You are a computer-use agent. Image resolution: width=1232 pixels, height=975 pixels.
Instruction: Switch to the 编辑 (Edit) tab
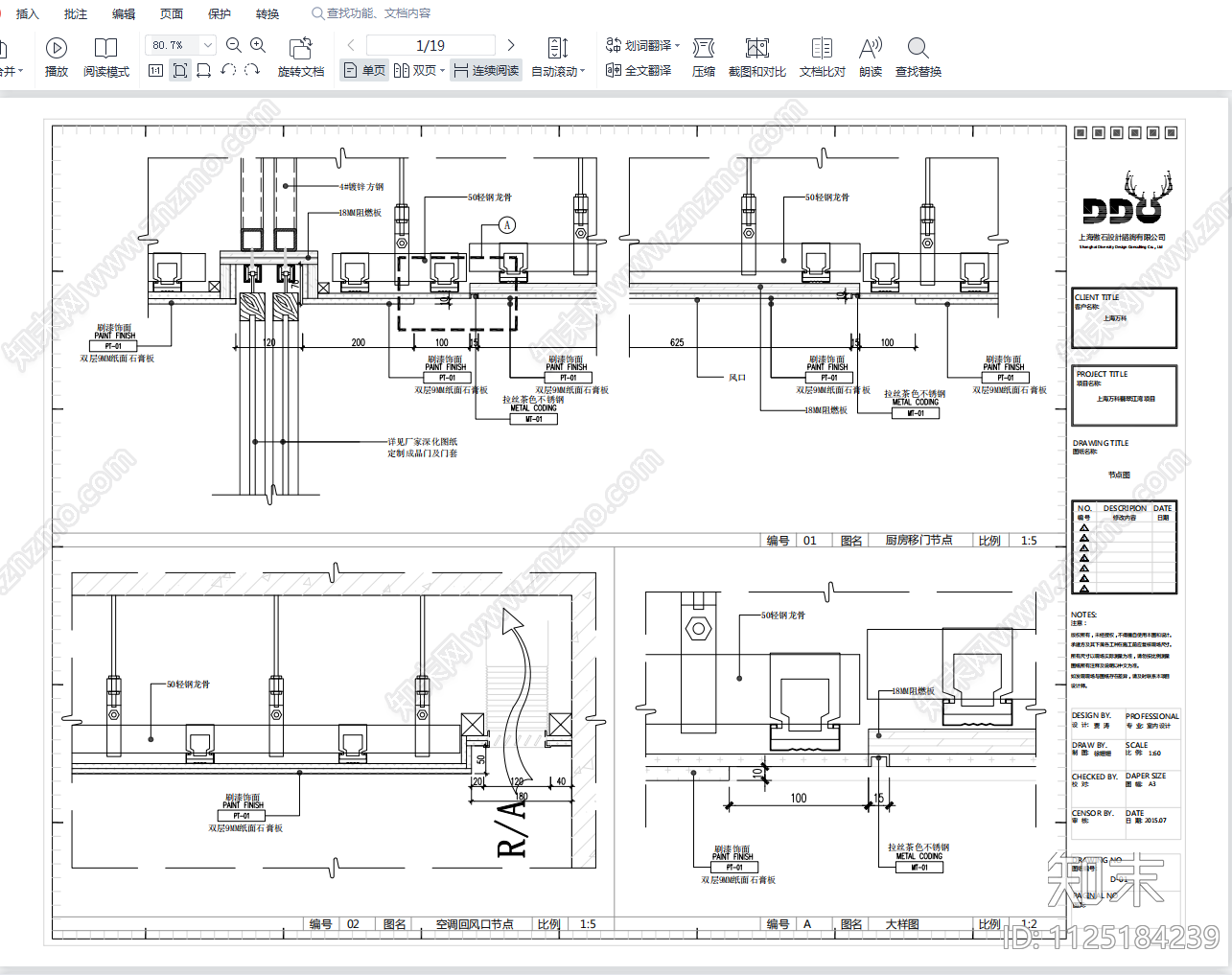(x=124, y=13)
